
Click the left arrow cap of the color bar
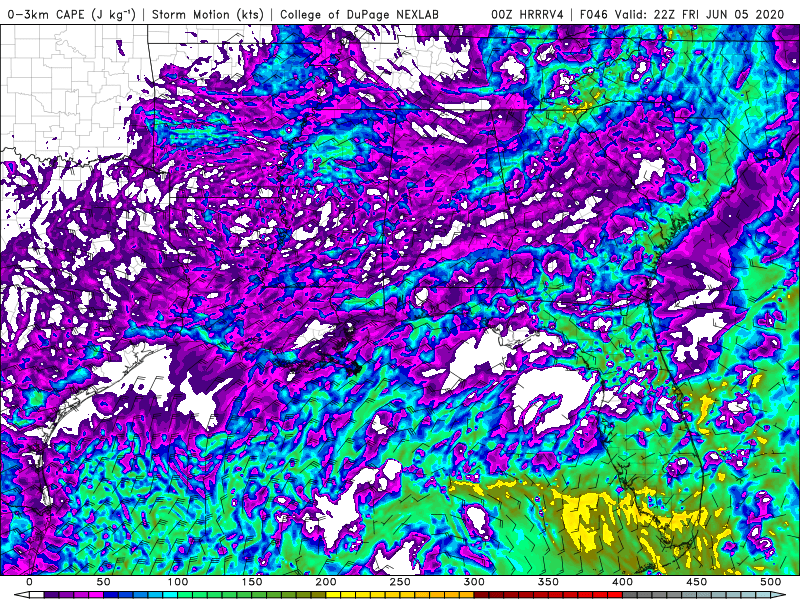point(22,594)
